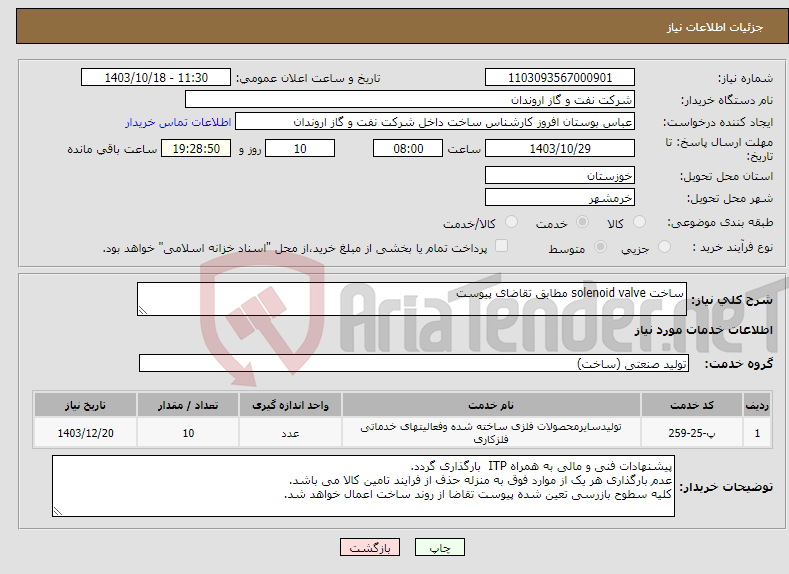The width and height of the screenshot is (789, 574).
Task: Click the buyer notes textarea mentioning ITP
Action: pos(363,486)
